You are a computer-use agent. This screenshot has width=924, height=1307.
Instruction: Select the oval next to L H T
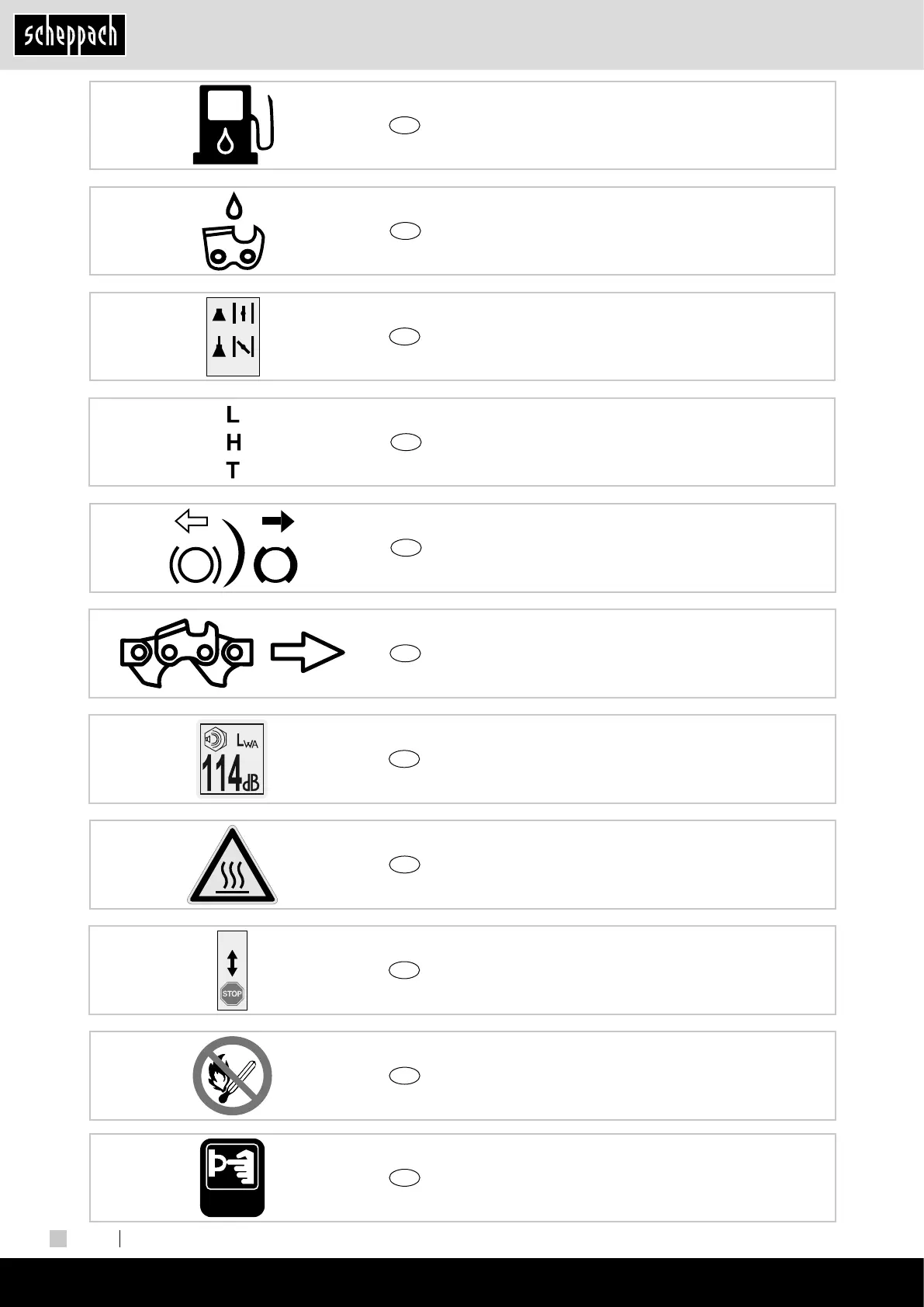[405, 442]
